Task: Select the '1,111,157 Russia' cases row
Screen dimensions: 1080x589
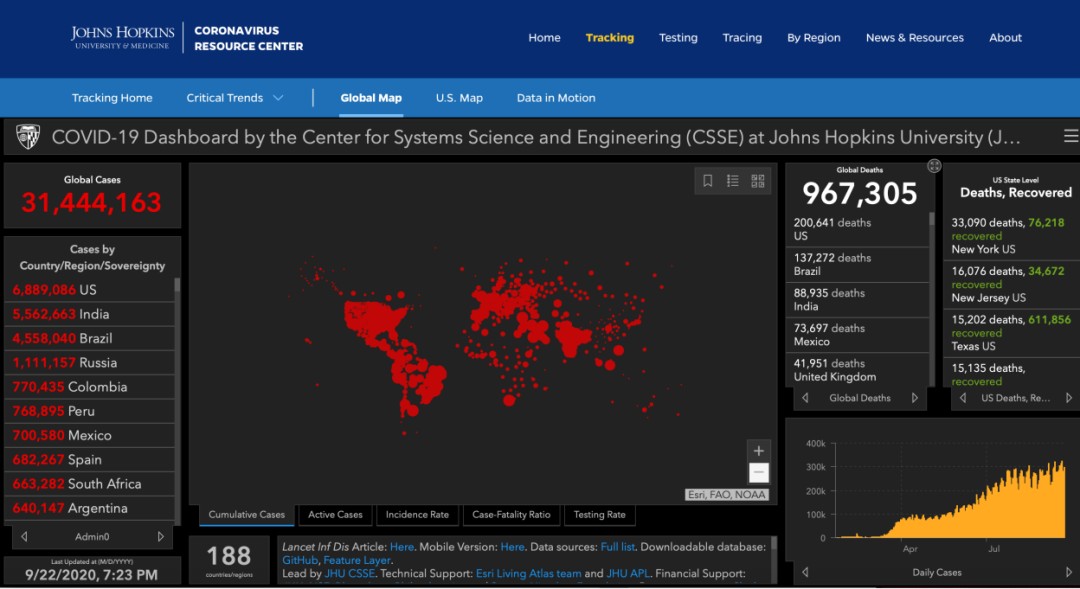Action: click(x=90, y=362)
